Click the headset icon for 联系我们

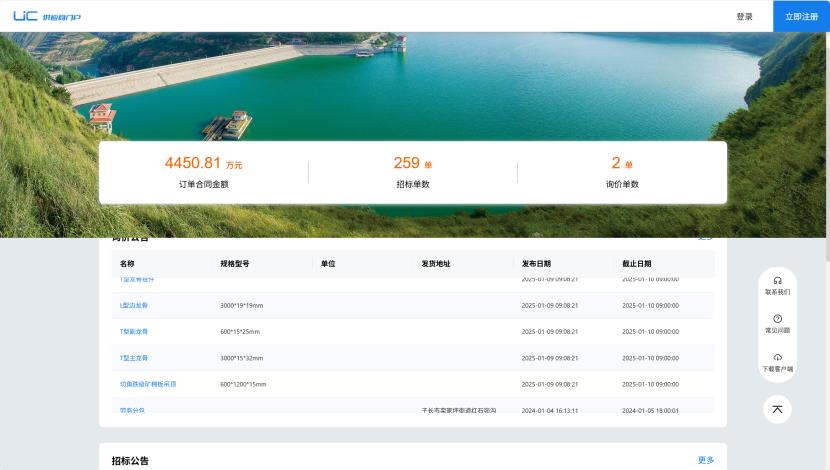(777, 281)
